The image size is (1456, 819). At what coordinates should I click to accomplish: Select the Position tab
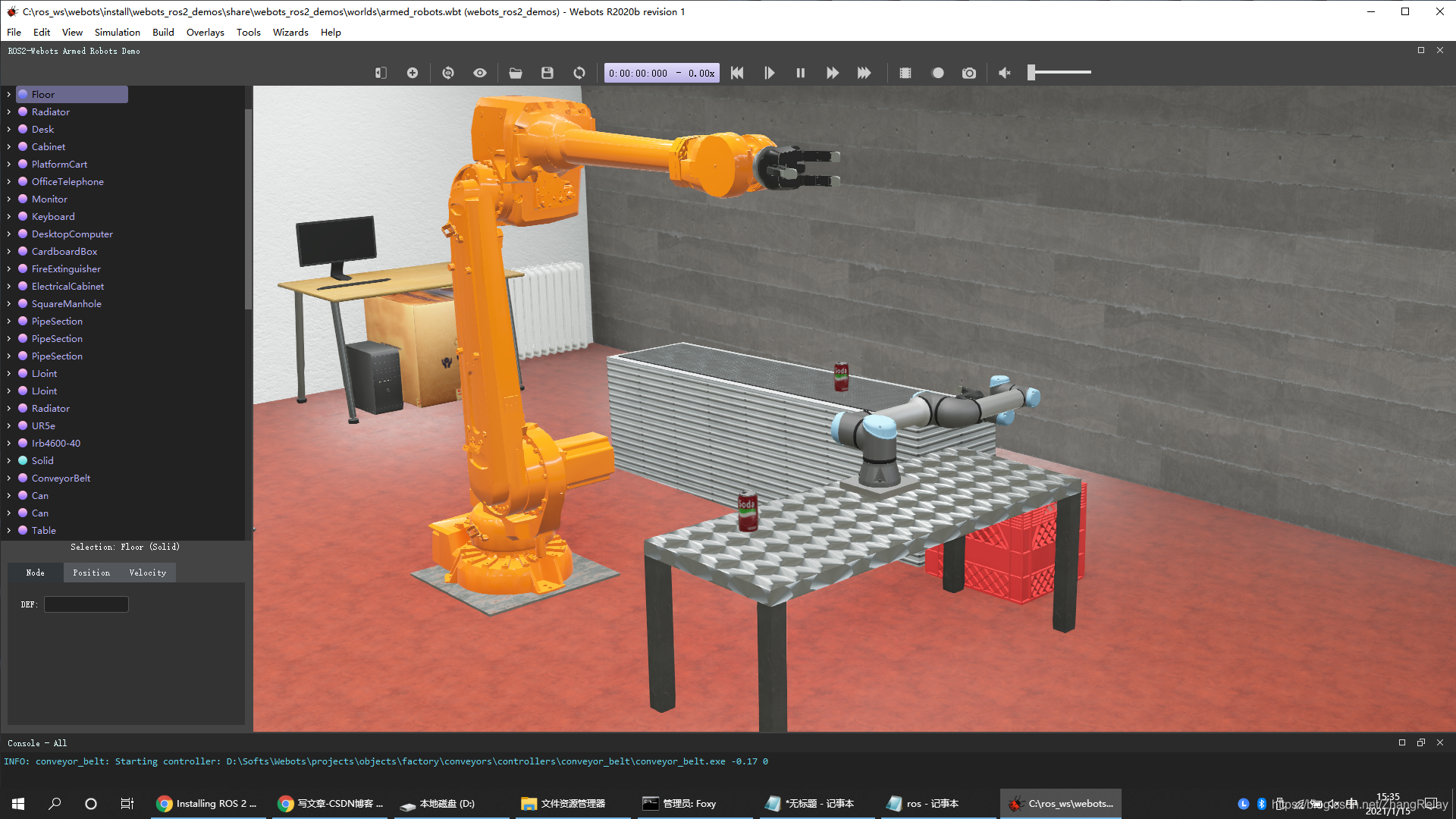(x=91, y=573)
